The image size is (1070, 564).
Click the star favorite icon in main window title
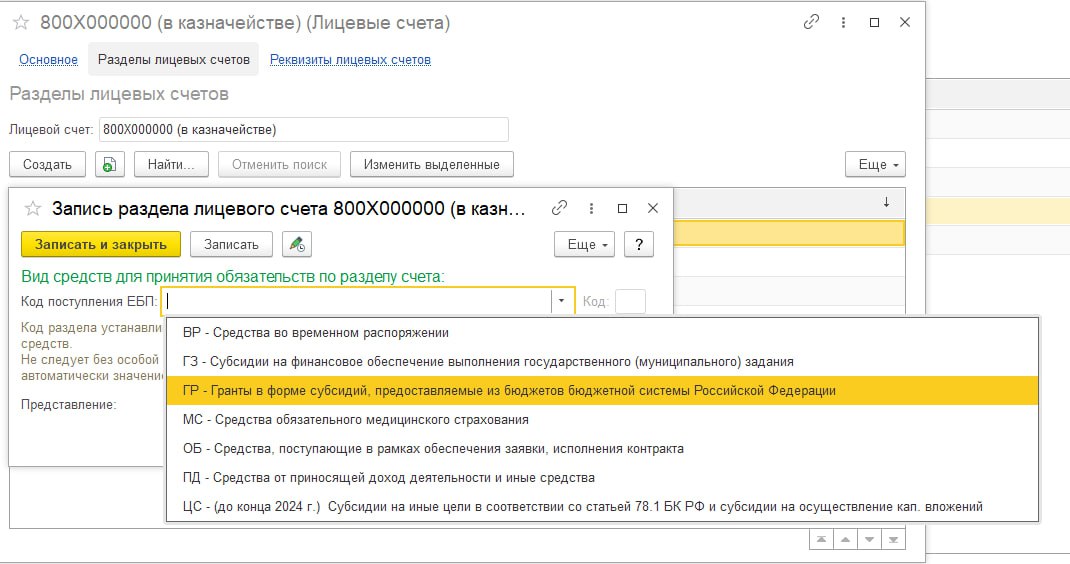pos(20,22)
